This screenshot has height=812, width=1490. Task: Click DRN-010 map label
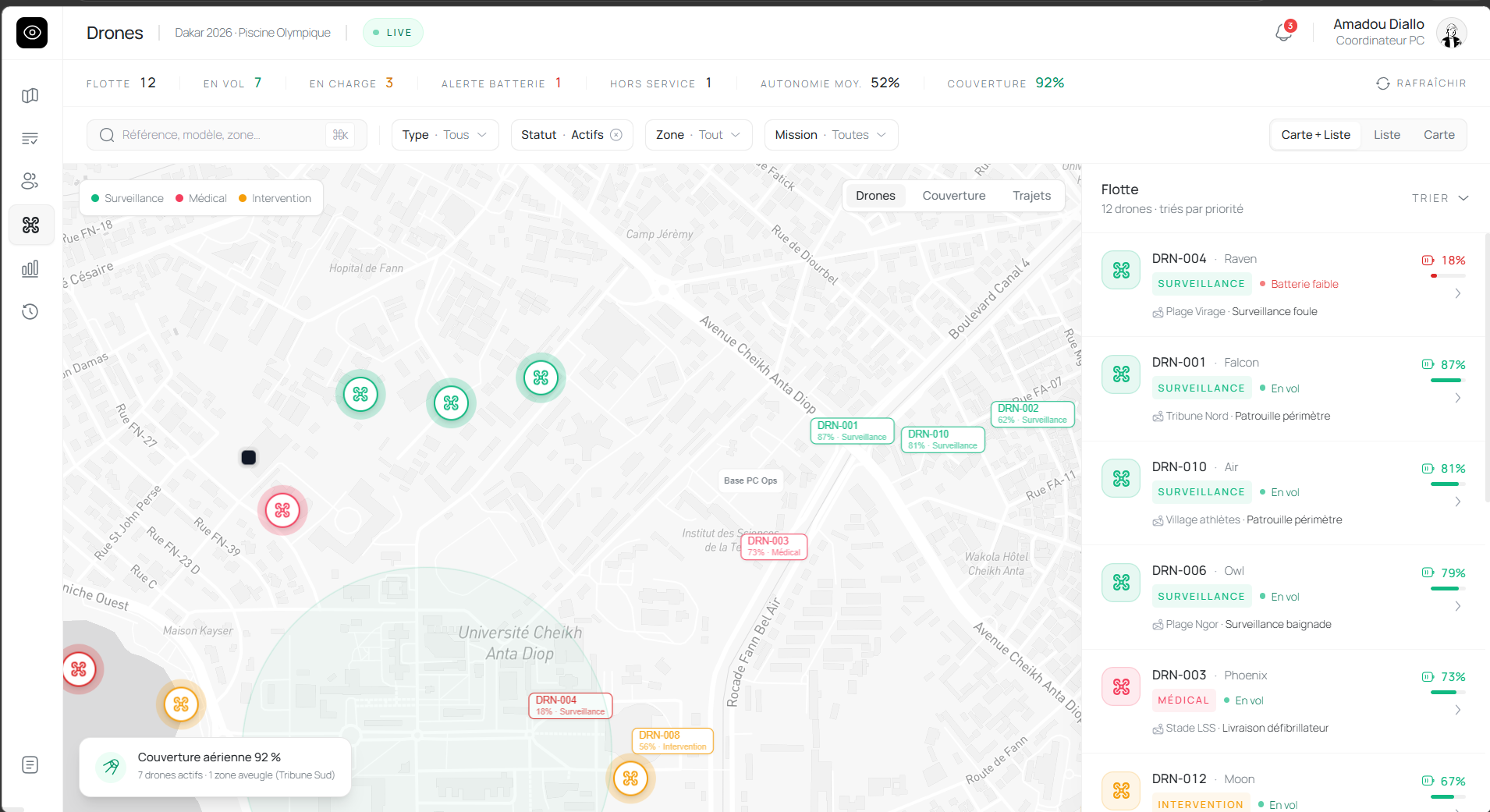942,440
